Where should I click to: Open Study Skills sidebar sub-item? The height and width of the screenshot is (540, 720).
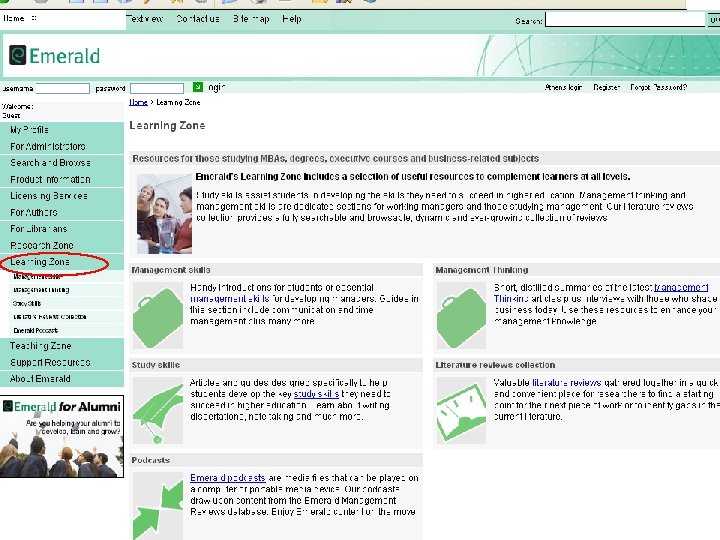66,303
